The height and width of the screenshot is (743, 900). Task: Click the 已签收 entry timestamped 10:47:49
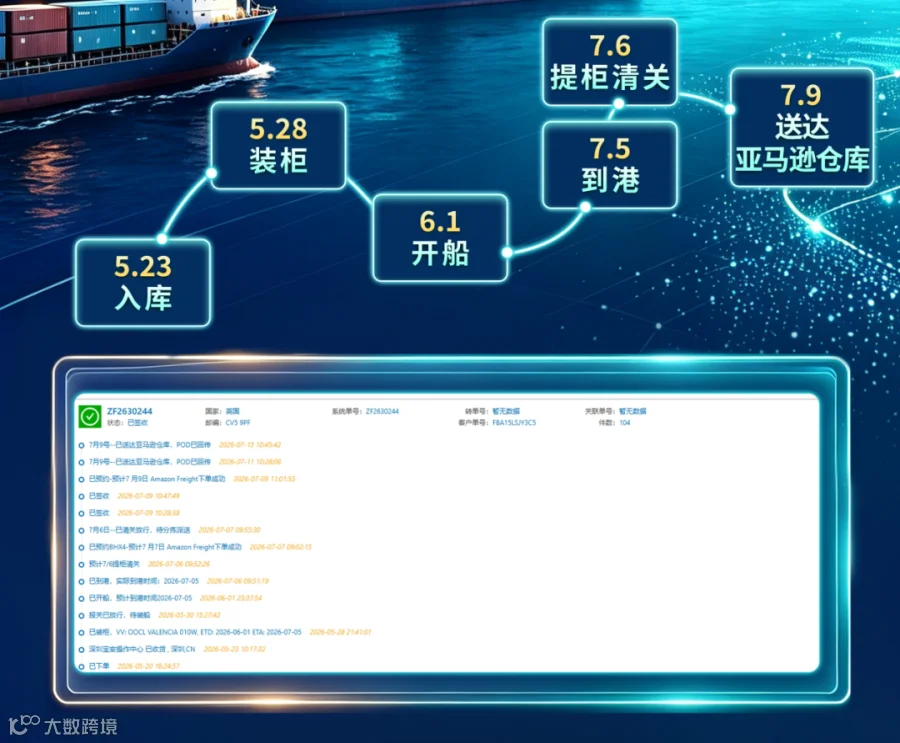(x=134, y=496)
